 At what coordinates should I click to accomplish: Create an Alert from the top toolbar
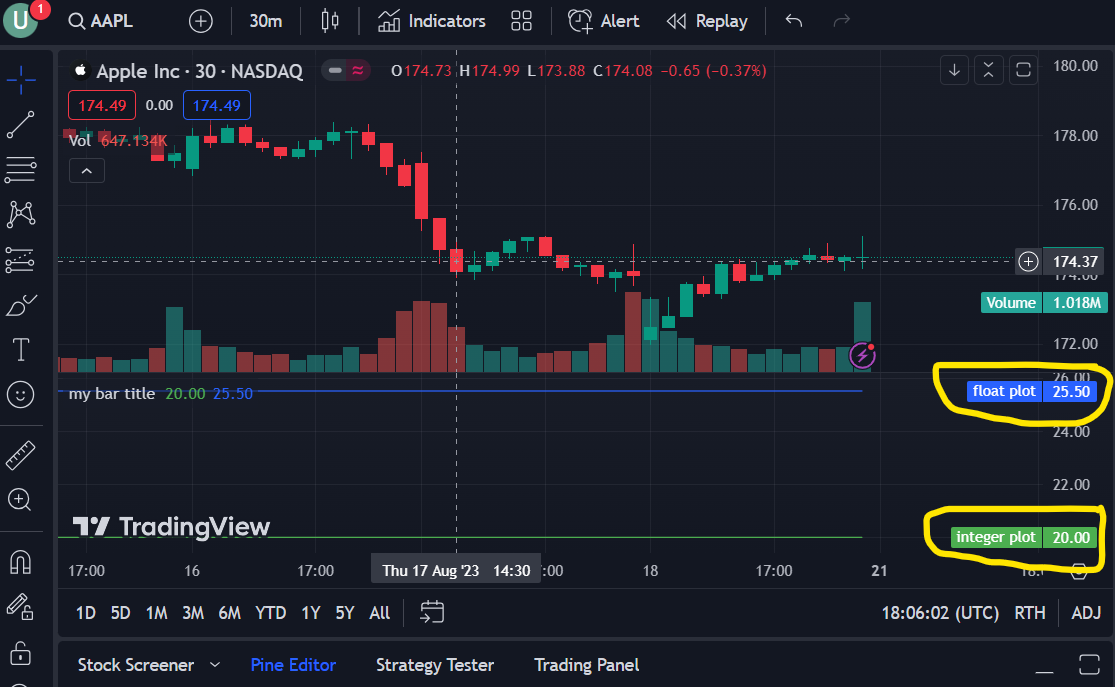pyautogui.click(x=604, y=21)
